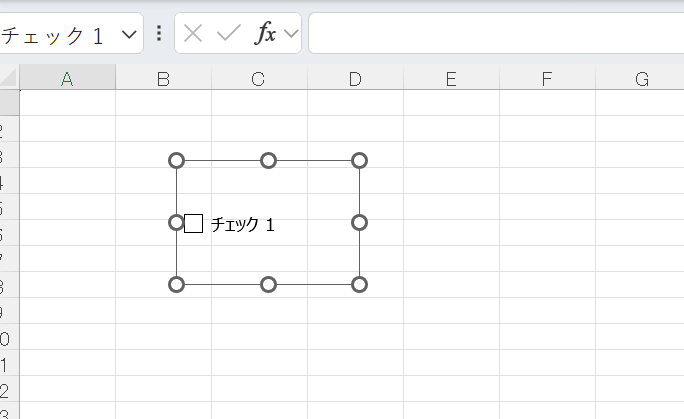Click into the formula bar input field
The height and width of the screenshot is (419, 684).
tap(495, 33)
